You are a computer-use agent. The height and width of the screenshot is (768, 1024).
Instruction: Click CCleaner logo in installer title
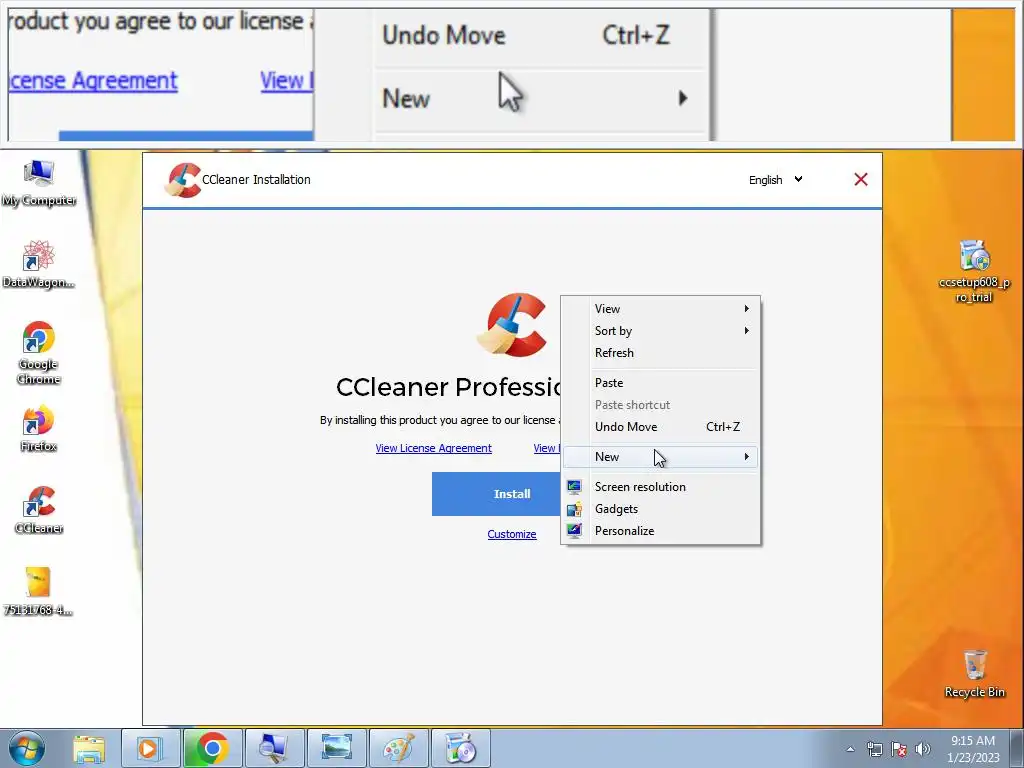tap(183, 180)
